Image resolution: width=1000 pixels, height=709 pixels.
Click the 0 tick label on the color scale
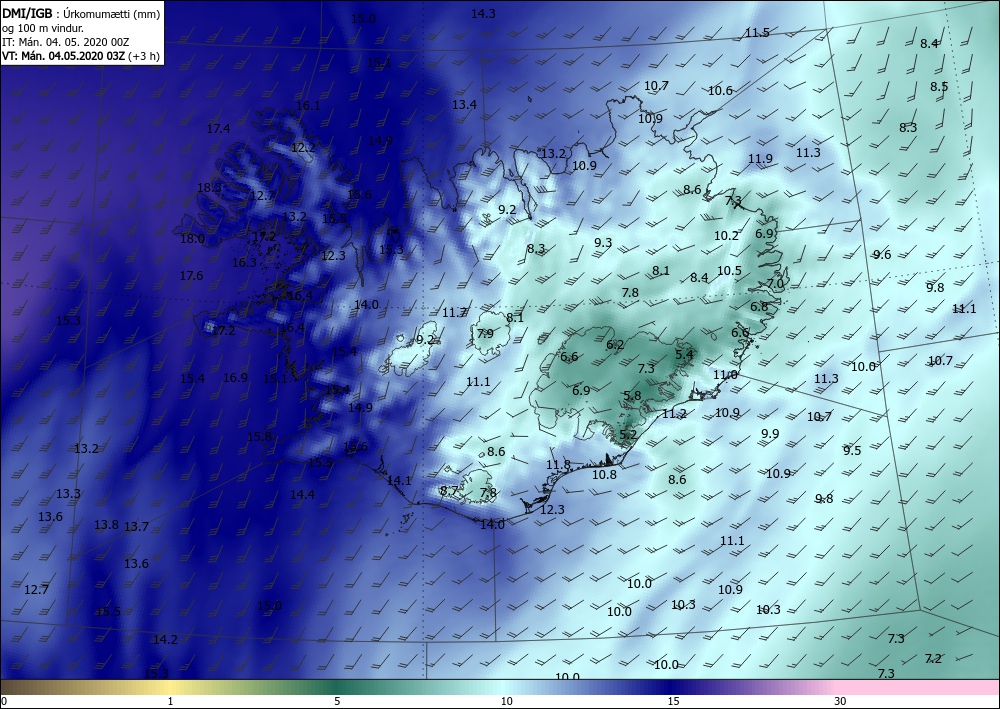point(4,701)
